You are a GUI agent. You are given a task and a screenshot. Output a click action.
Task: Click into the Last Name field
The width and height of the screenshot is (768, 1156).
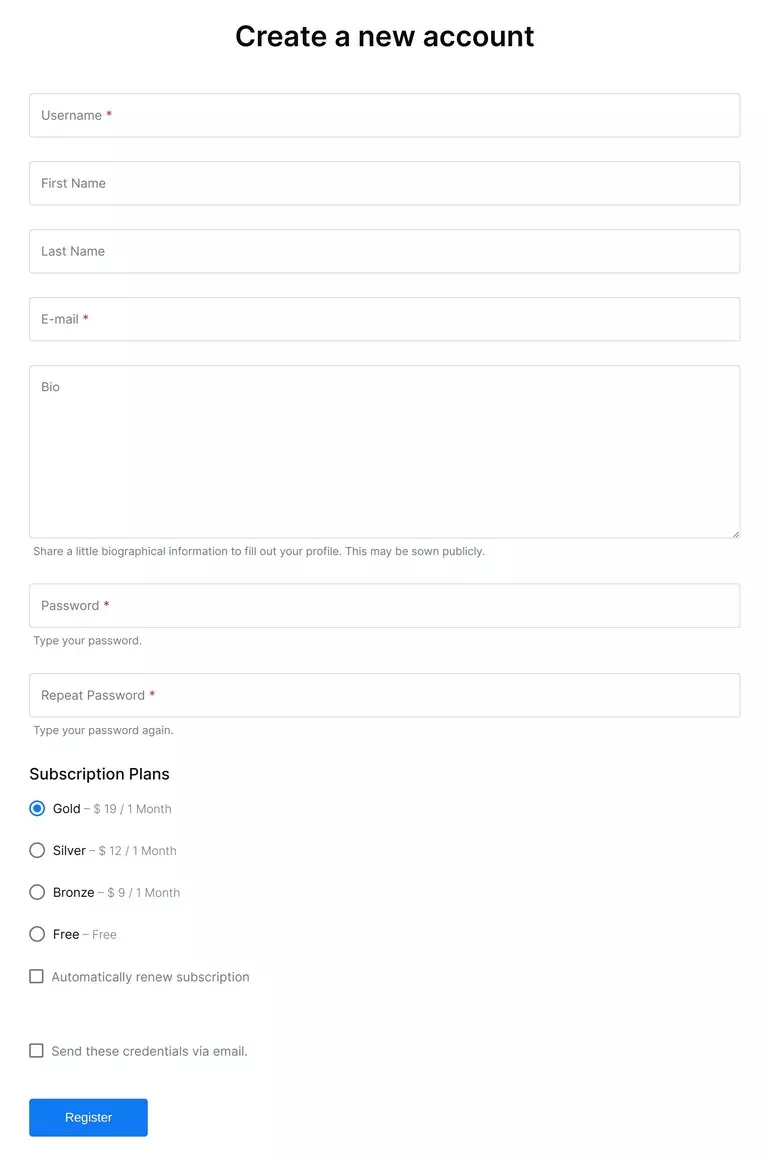pyautogui.click(x=384, y=252)
